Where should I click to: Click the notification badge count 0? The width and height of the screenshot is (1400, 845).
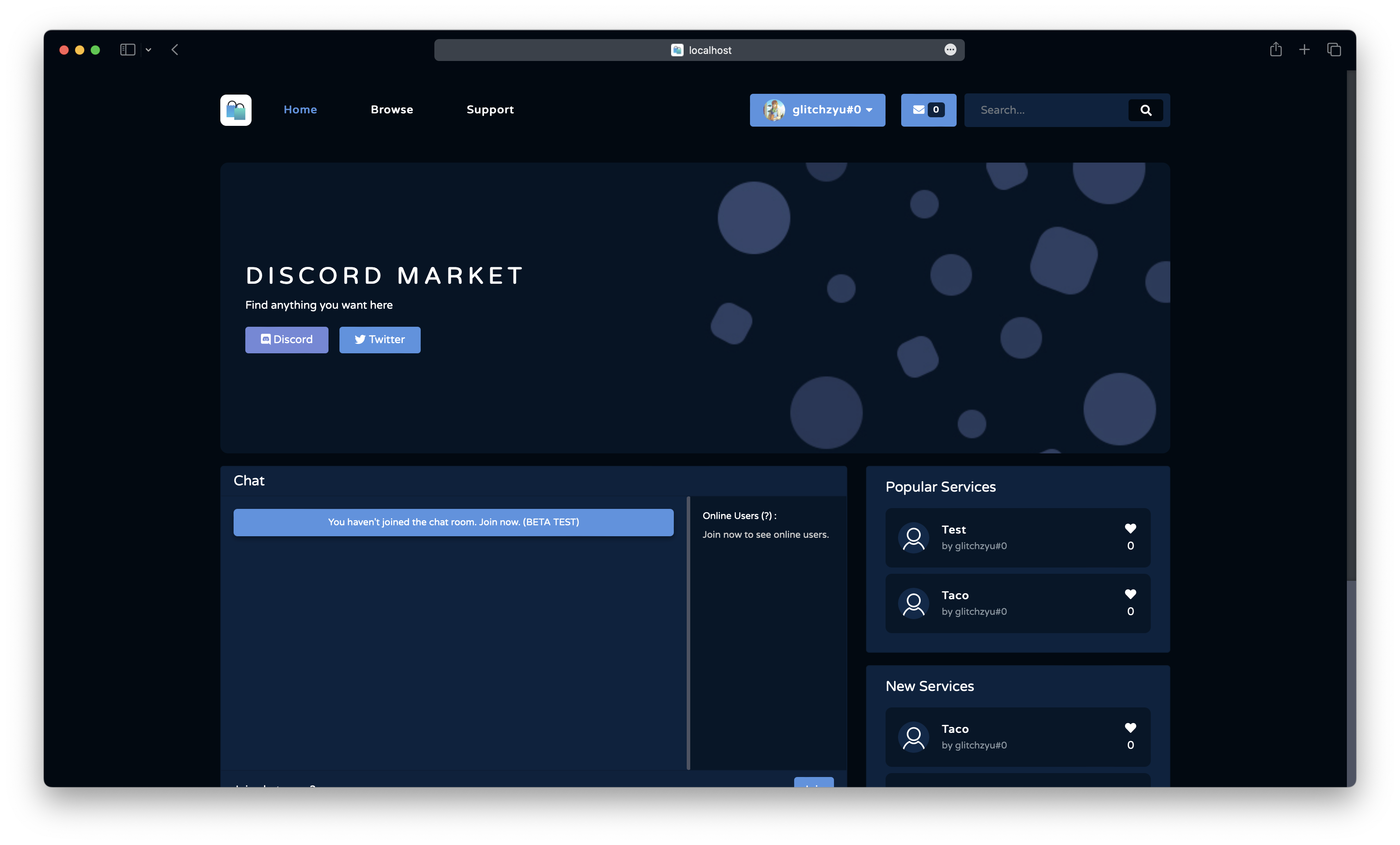(x=936, y=109)
